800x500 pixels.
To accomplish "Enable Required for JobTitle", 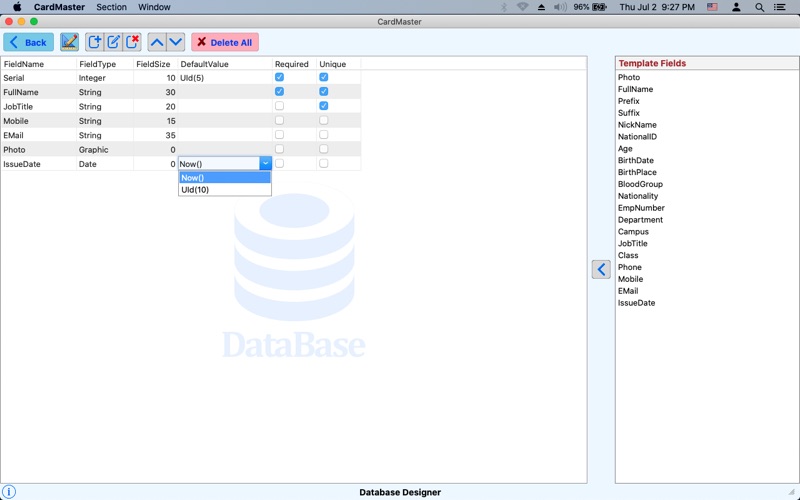I will (x=279, y=106).
